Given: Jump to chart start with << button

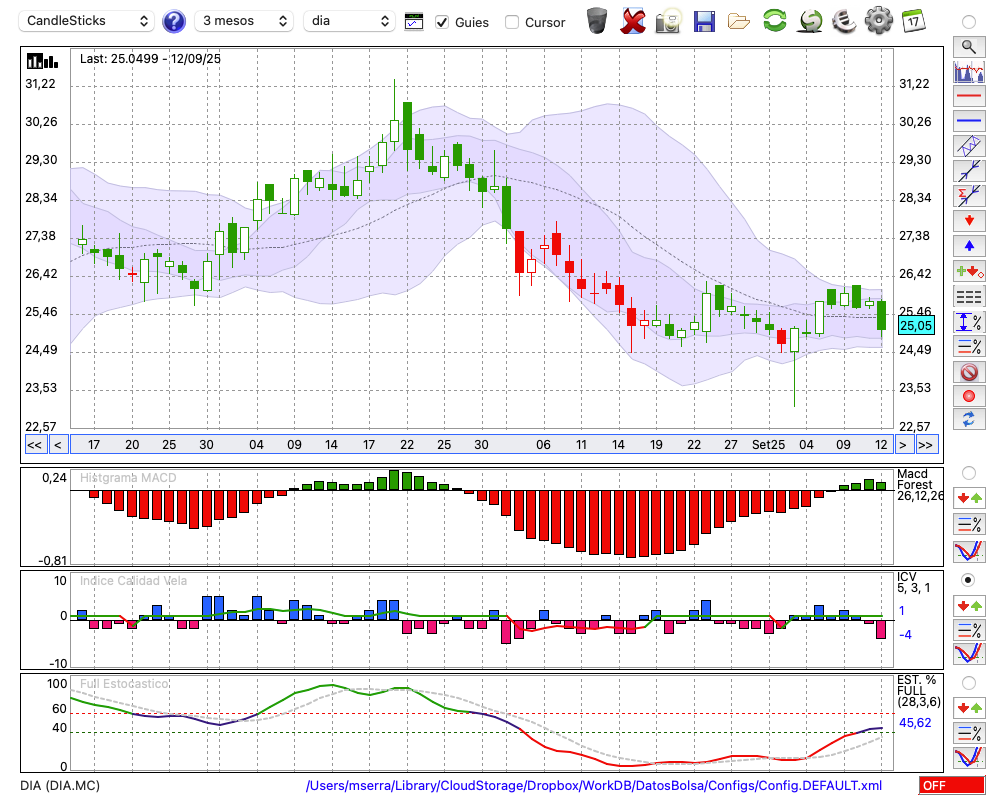Looking at the screenshot, I should pos(35,445).
